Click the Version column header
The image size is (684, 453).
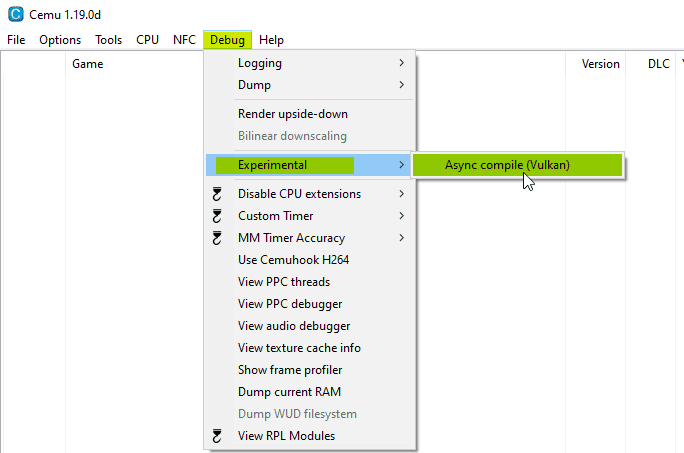pyautogui.click(x=600, y=64)
